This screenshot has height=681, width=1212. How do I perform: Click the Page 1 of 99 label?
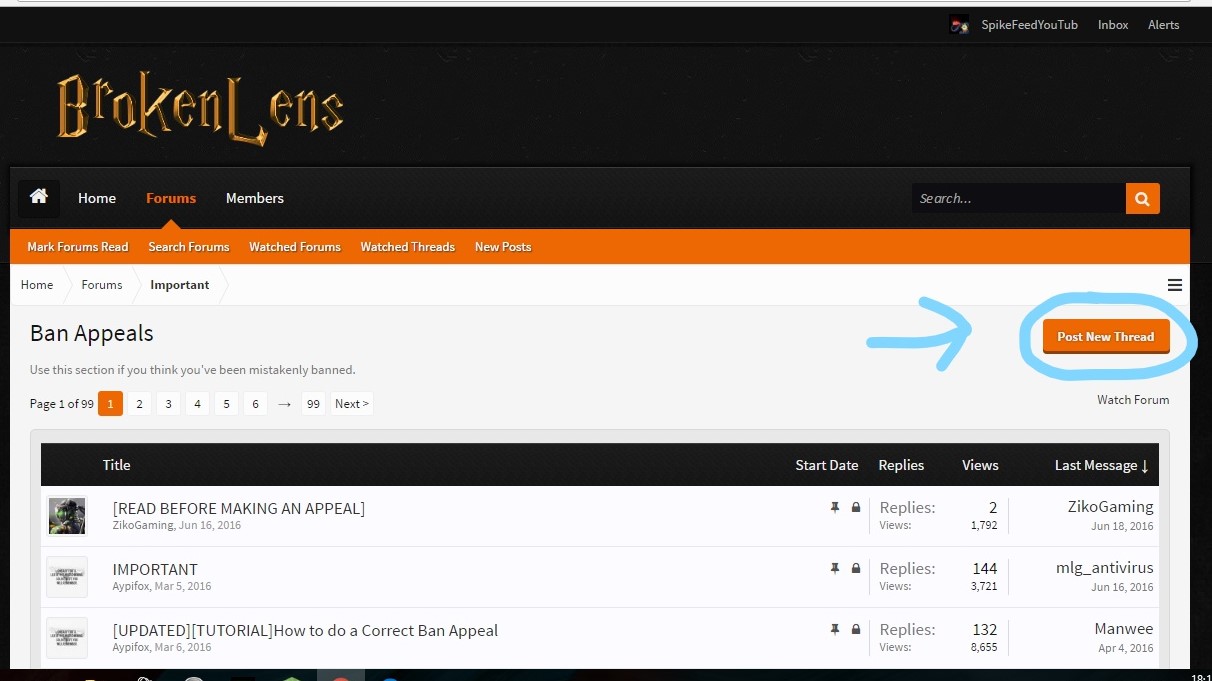[x=62, y=404]
